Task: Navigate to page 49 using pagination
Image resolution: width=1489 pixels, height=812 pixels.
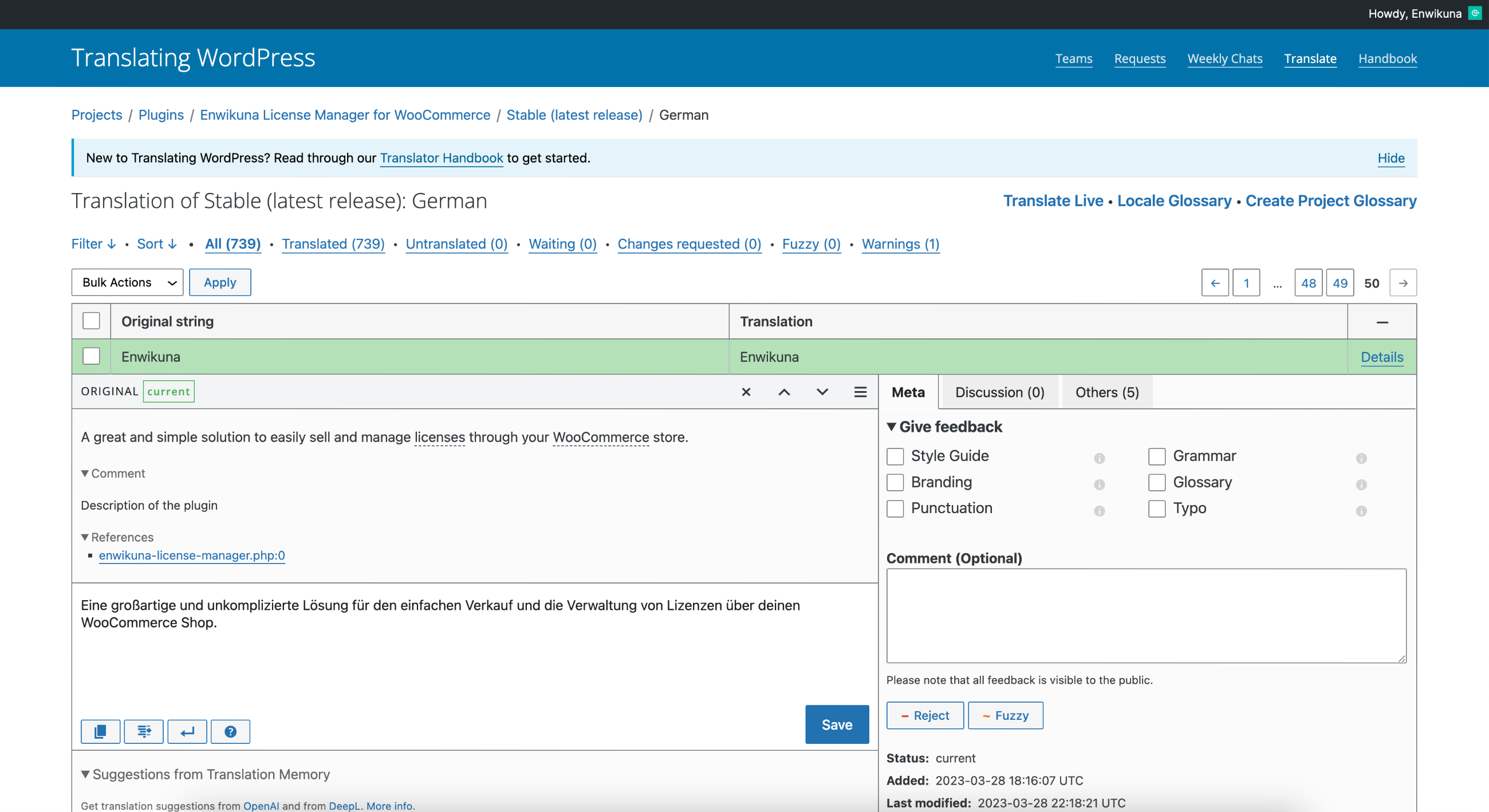Action: pyautogui.click(x=1339, y=281)
